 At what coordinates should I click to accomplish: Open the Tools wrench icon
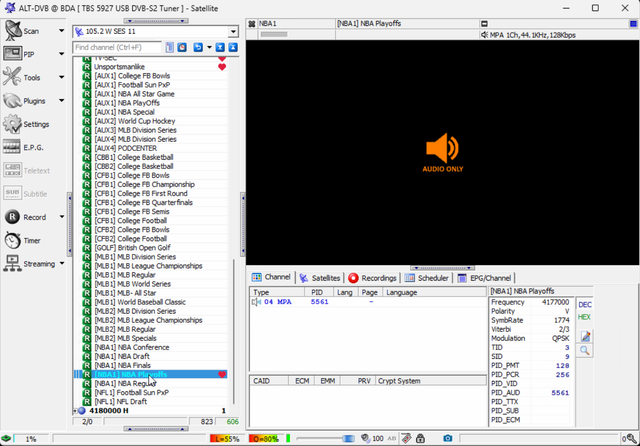tap(12, 77)
